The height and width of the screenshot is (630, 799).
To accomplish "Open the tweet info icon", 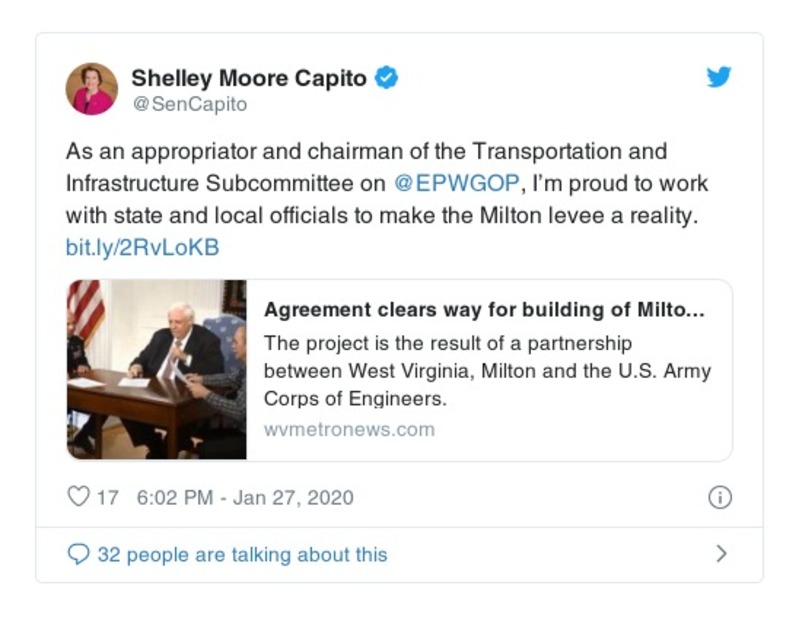I will point(719,497).
